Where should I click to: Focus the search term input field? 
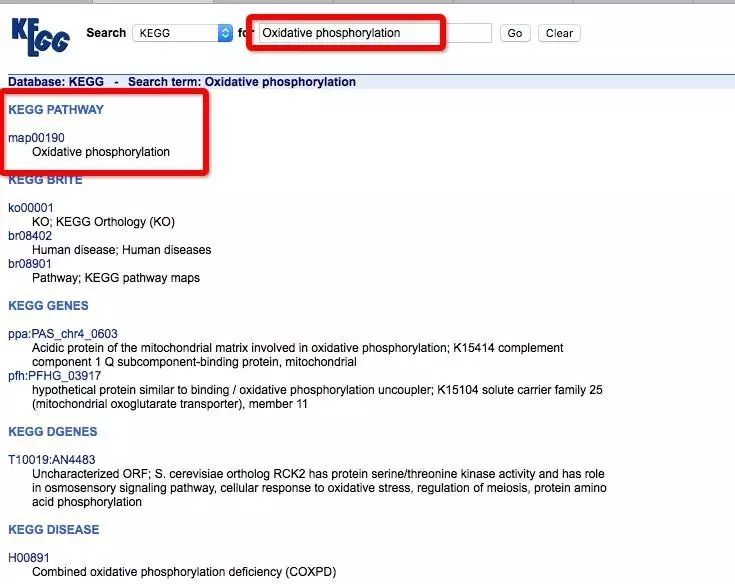(x=375, y=33)
